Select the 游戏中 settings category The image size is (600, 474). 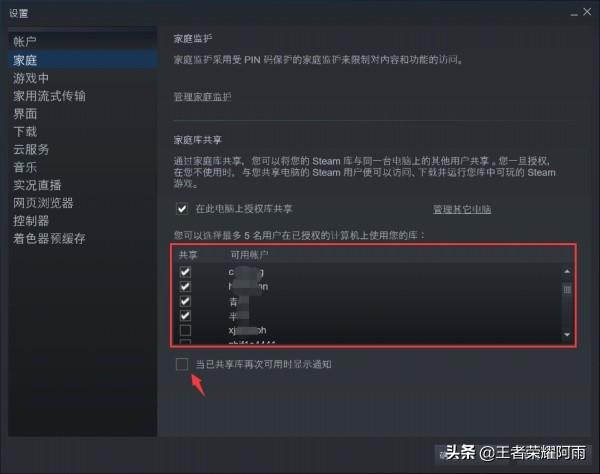(31, 78)
